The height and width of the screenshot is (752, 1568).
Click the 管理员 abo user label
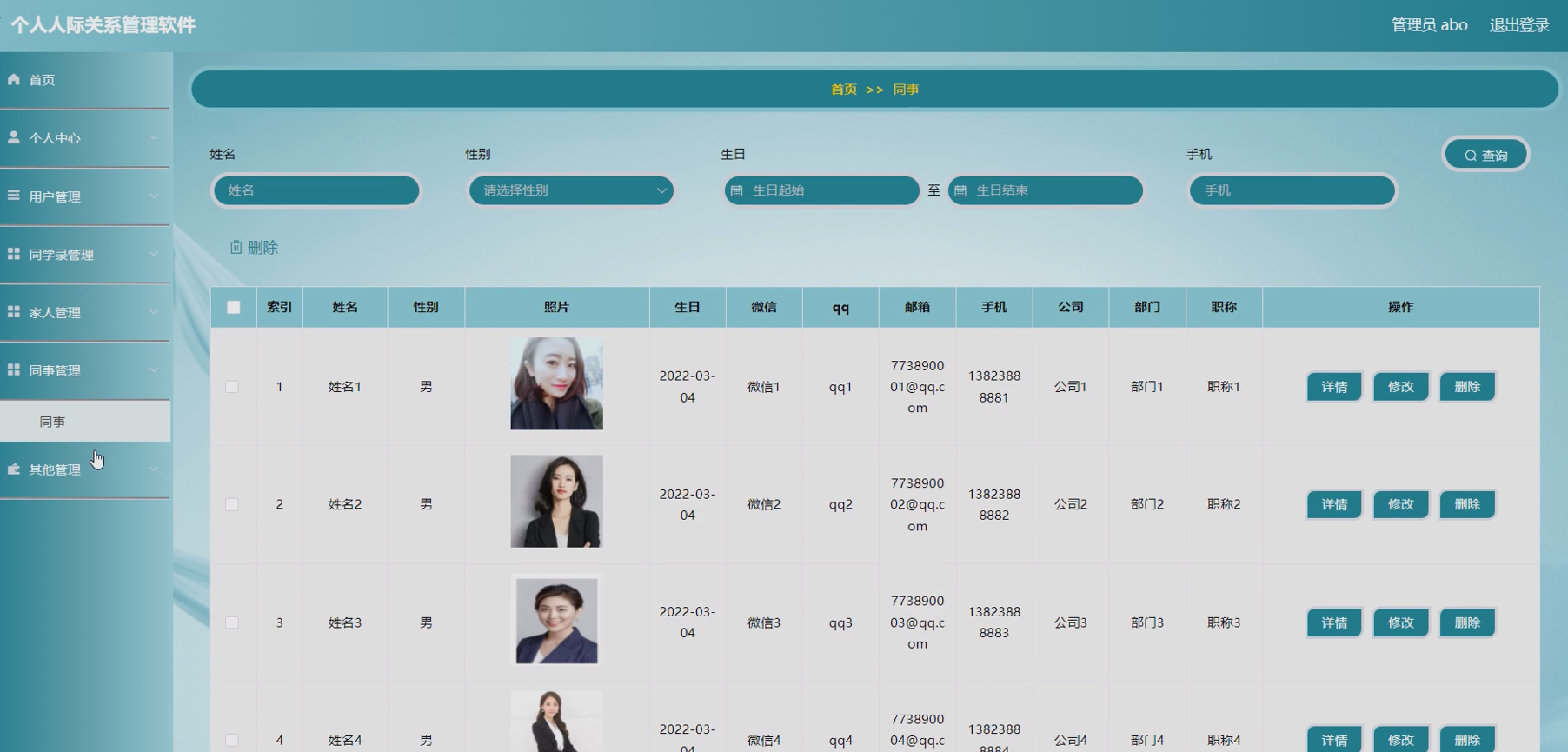click(1429, 25)
